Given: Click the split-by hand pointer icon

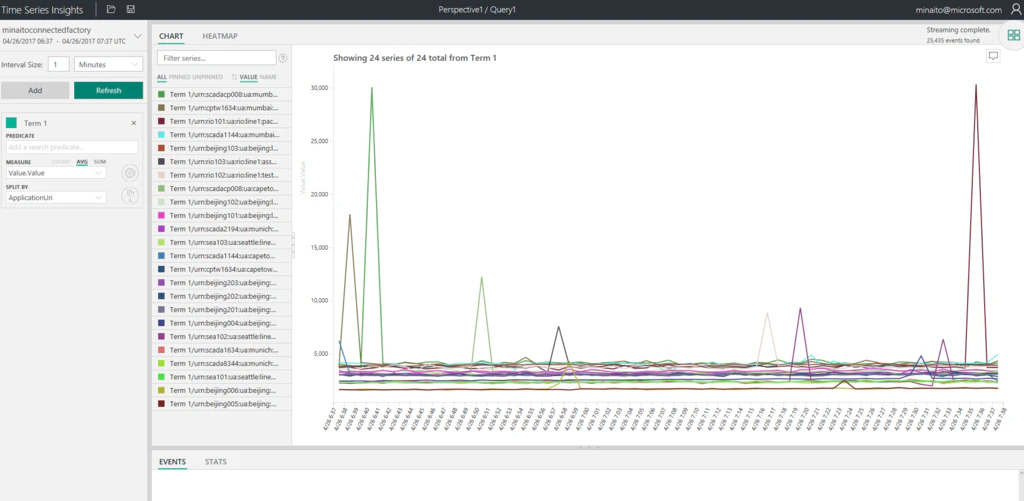Looking at the screenshot, I should [130, 196].
